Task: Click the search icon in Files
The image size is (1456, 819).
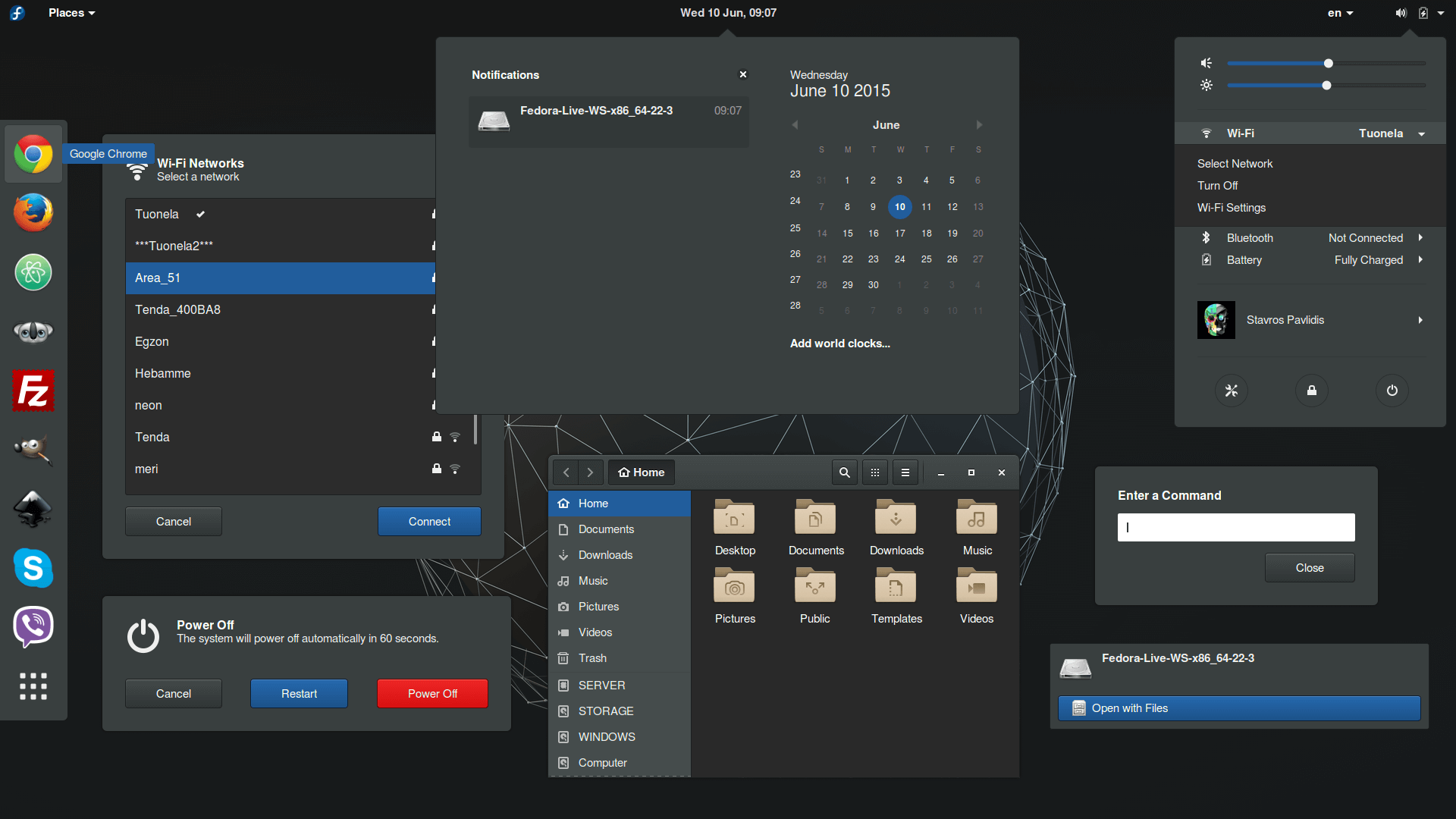Action: [x=844, y=472]
